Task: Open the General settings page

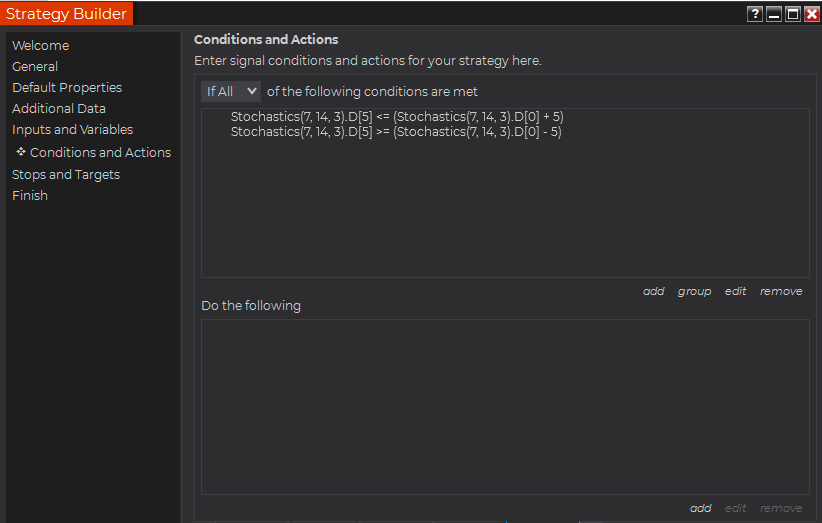Action: tap(35, 66)
